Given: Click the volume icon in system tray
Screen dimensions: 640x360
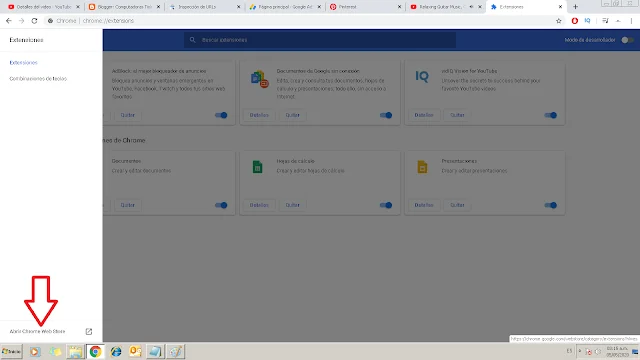Looking at the screenshot, I should point(598,351).
